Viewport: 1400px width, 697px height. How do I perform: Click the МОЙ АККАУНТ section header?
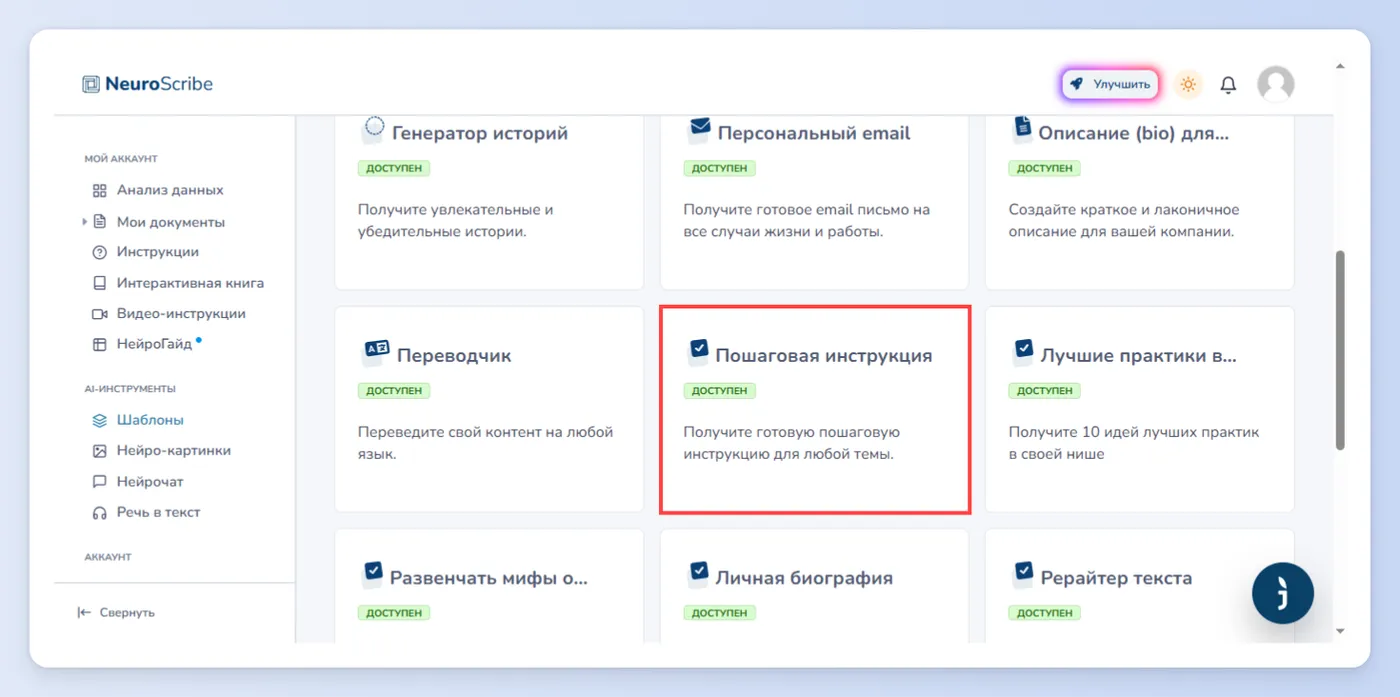tap(121, 159)
